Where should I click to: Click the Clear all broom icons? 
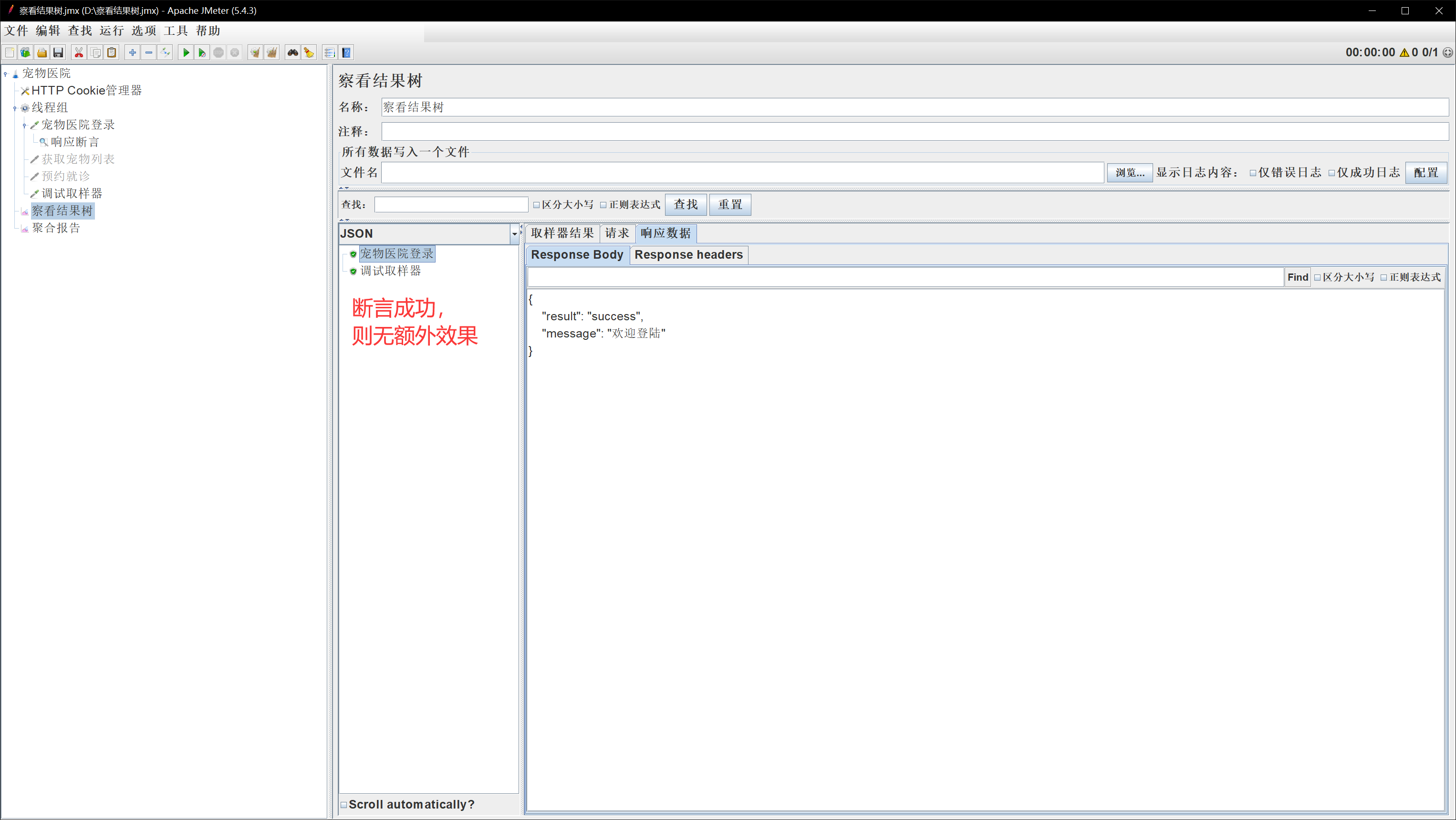[272, 53]
